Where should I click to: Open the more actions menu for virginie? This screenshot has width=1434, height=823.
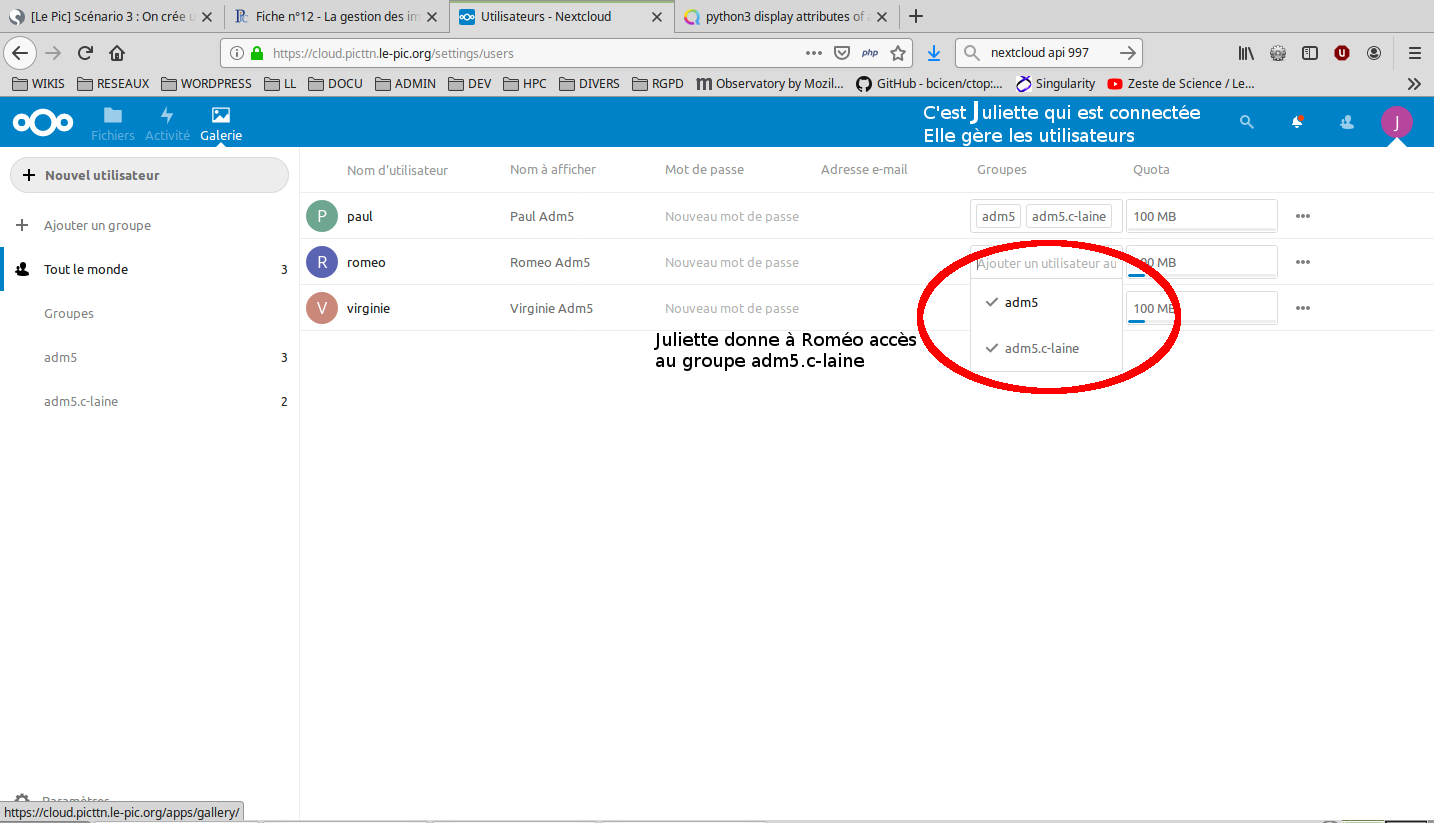click(1302, 308)
